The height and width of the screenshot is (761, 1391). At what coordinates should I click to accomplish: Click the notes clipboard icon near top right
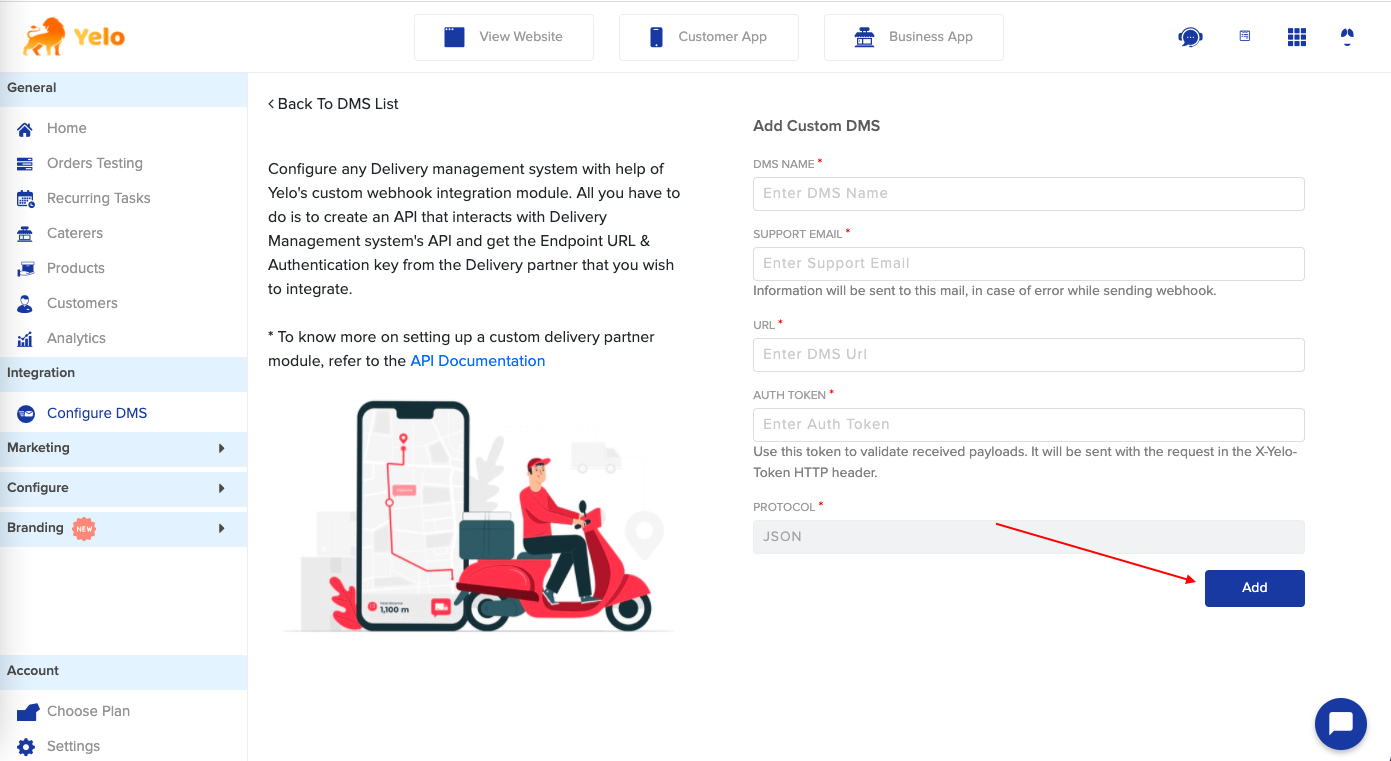coord(1244,35)
